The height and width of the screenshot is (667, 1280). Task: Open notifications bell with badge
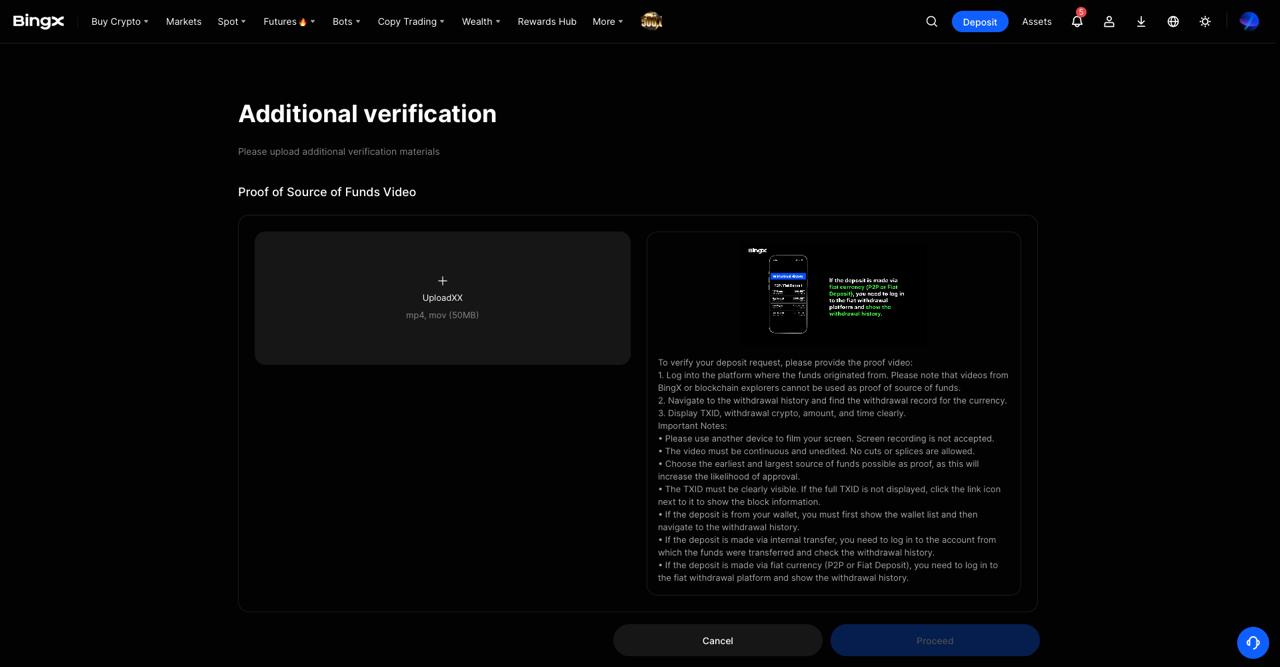[x=1077, y=20]
